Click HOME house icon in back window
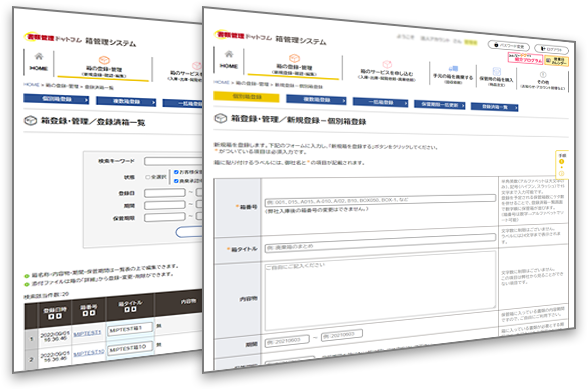This screenshot has width=588, height=389. tap(39, 56)
